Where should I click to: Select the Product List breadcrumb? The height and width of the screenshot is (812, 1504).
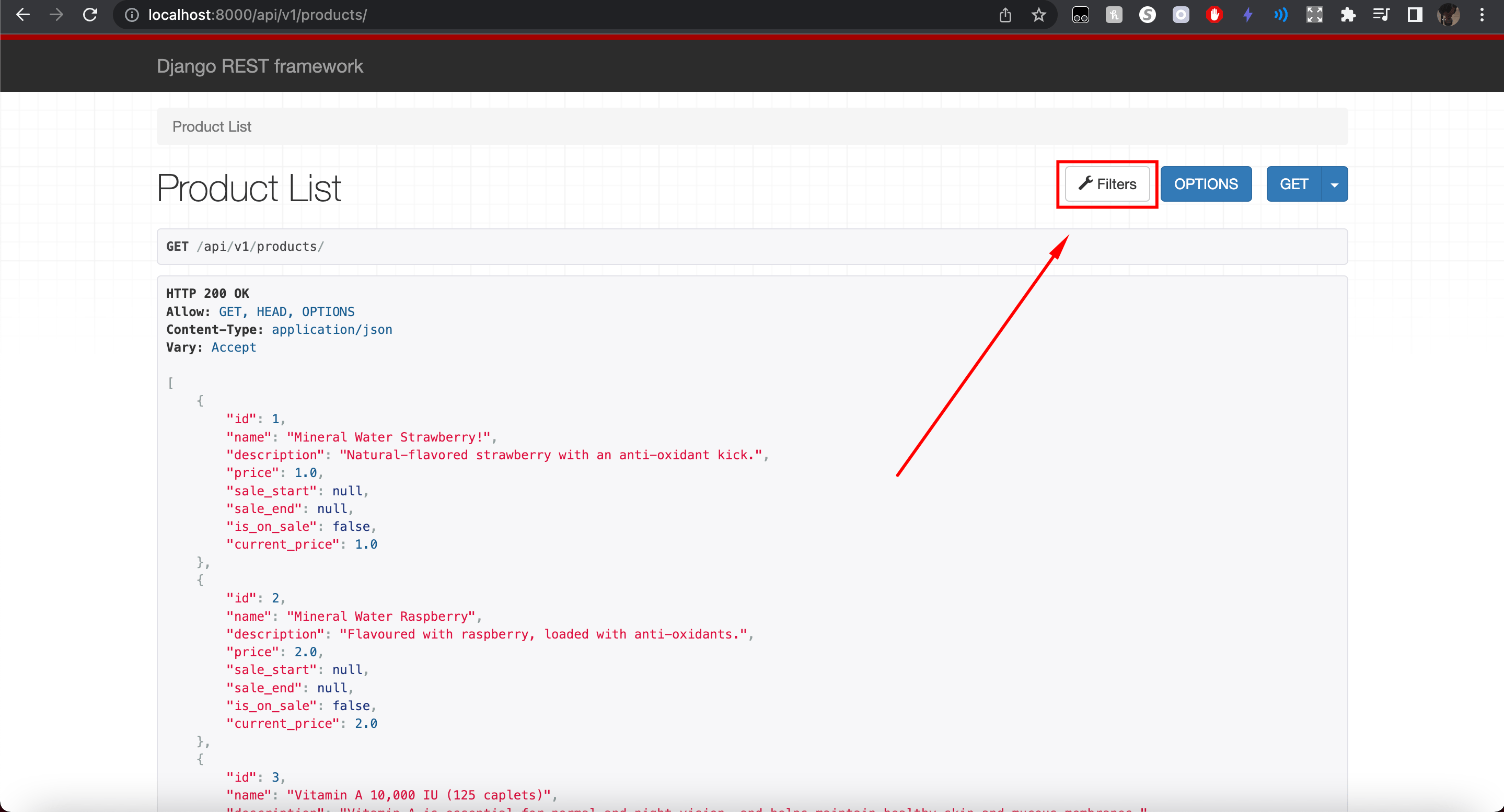pyautogui.click(x=211, y=126)
